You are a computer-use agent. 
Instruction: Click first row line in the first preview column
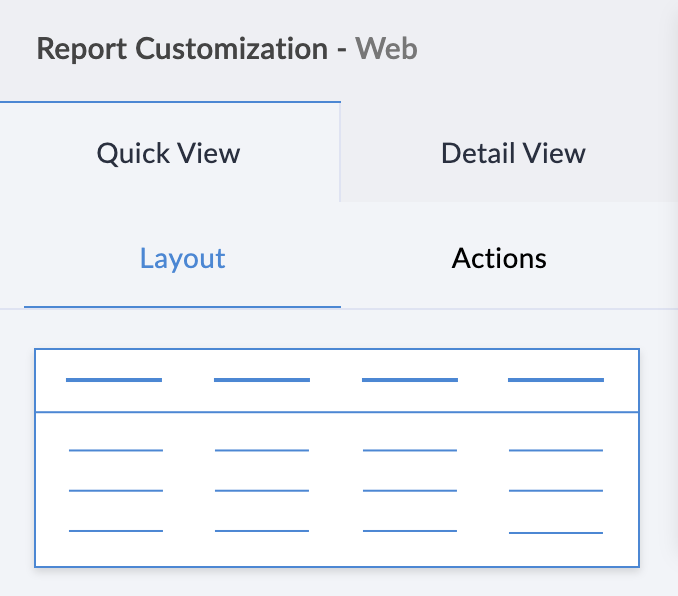pyautogui.click(x=116, y=451)
